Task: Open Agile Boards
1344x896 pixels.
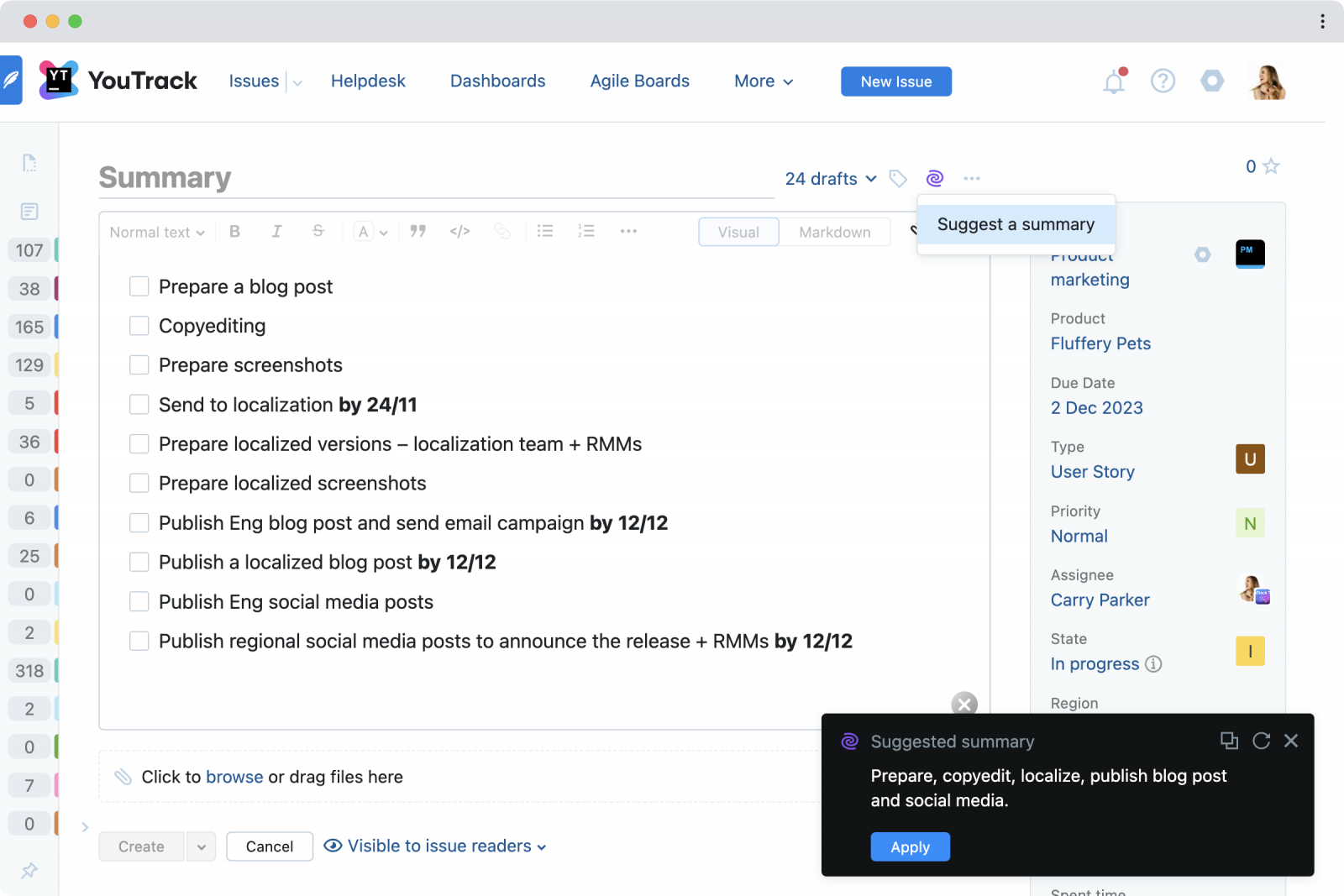Action: 639,81
